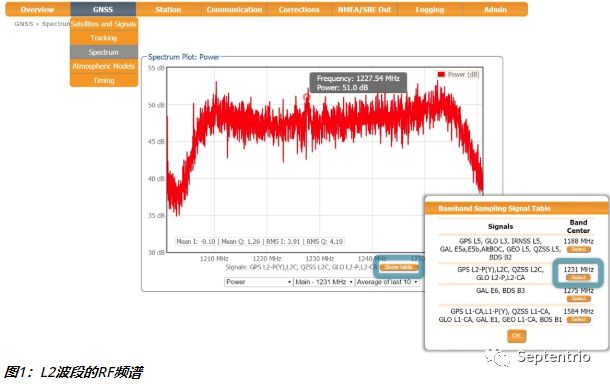Open the Main - 1231 MHz band dropdown
Image resolution: width=610 pixels, height=384 pixels.
pyautogui.click(x=324, y=282)
